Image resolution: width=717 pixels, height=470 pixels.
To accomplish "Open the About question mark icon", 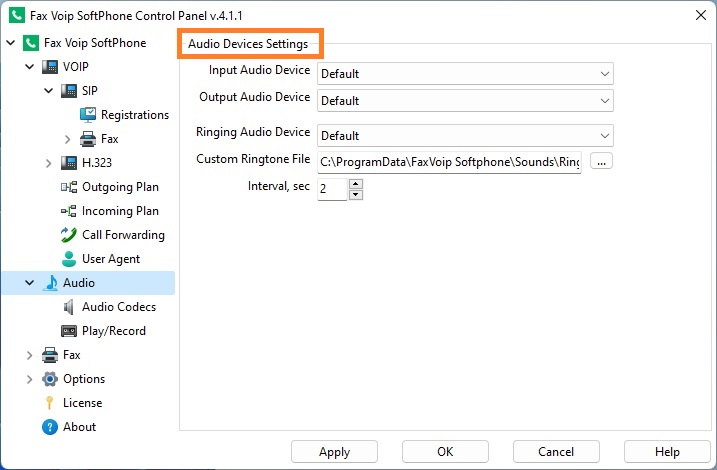I will (49, 427).
